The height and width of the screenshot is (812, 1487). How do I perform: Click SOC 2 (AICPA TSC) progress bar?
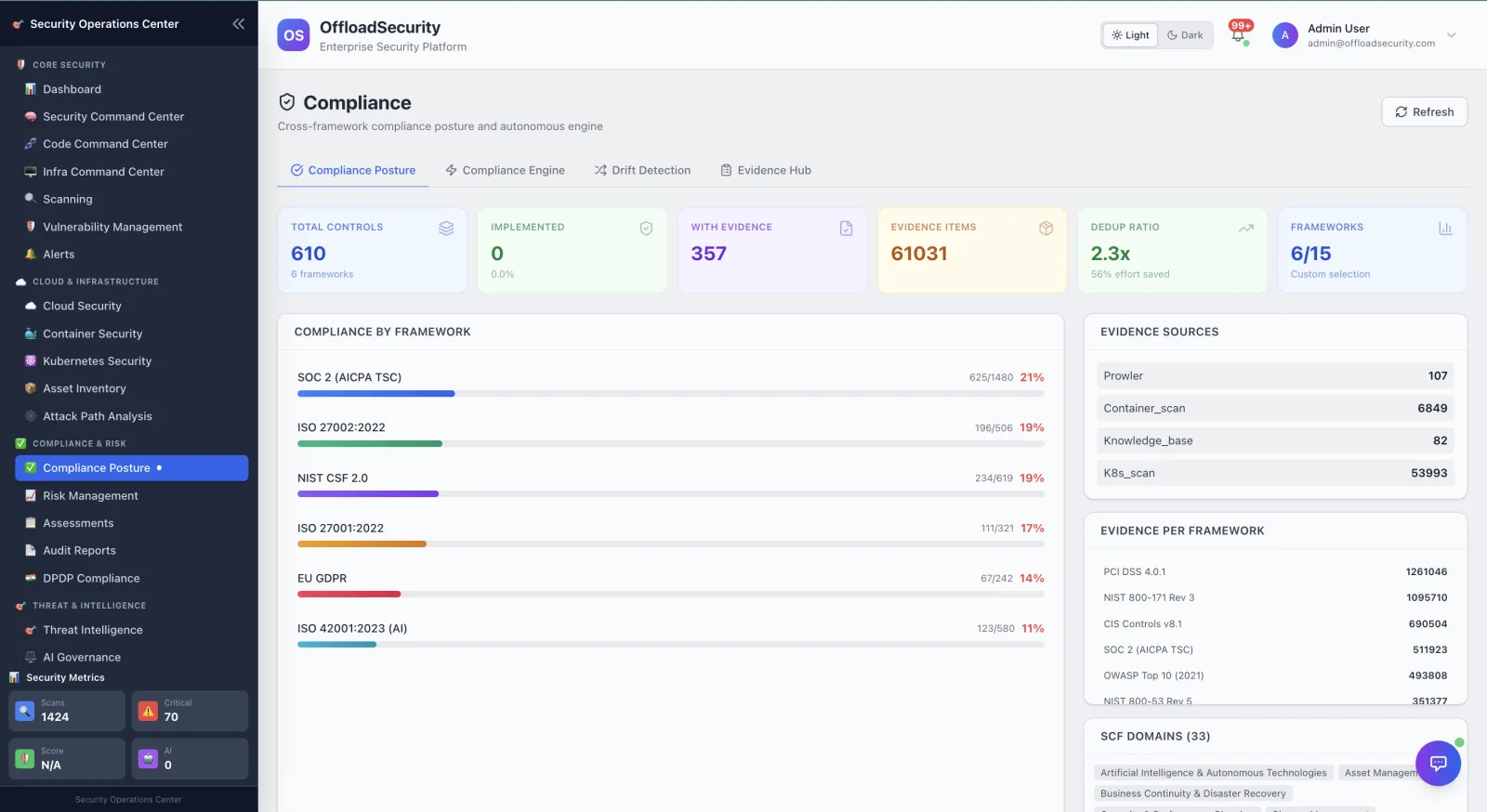pos(670,394)
